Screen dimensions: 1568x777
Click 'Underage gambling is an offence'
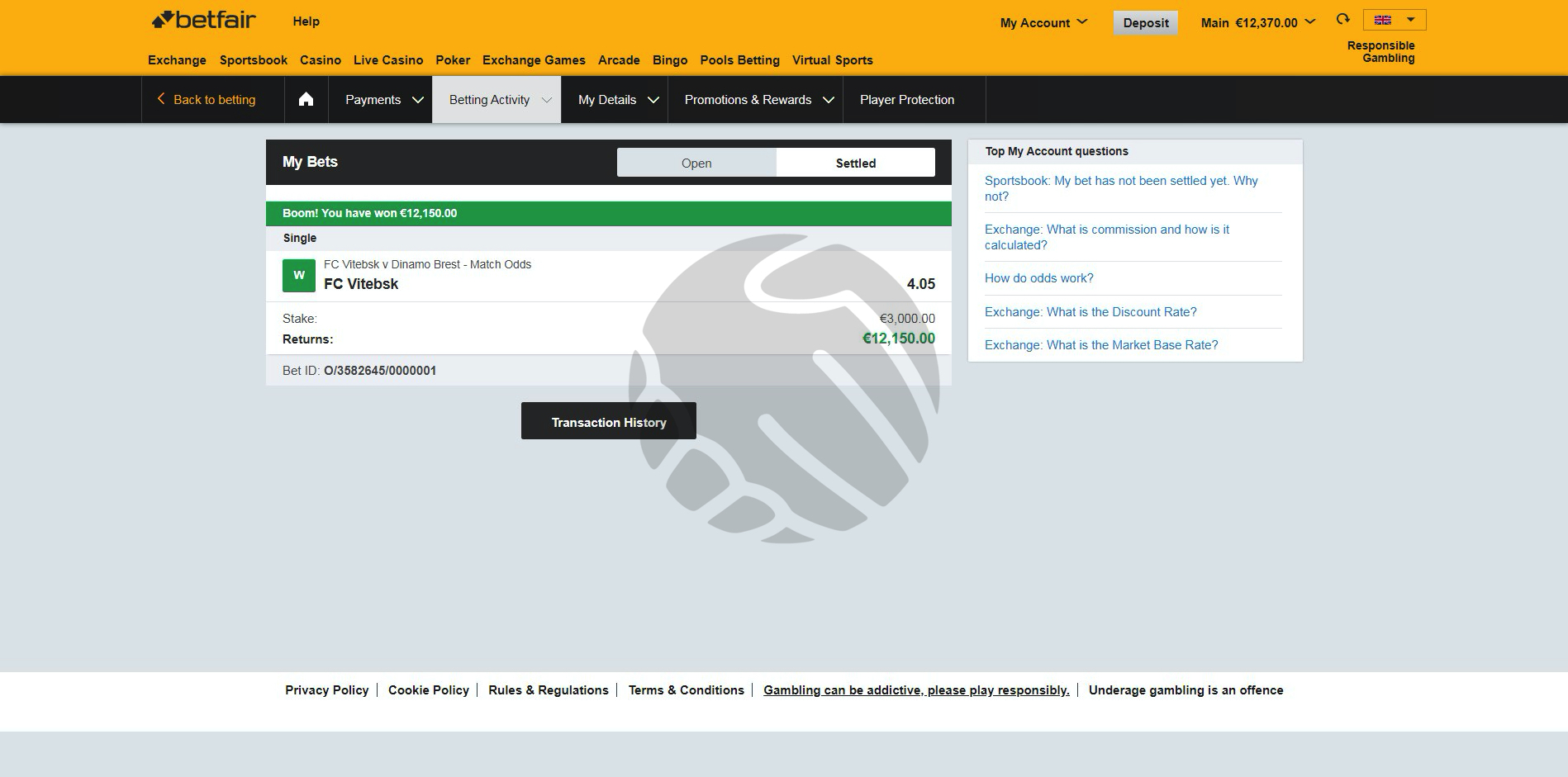(1186, 690)
